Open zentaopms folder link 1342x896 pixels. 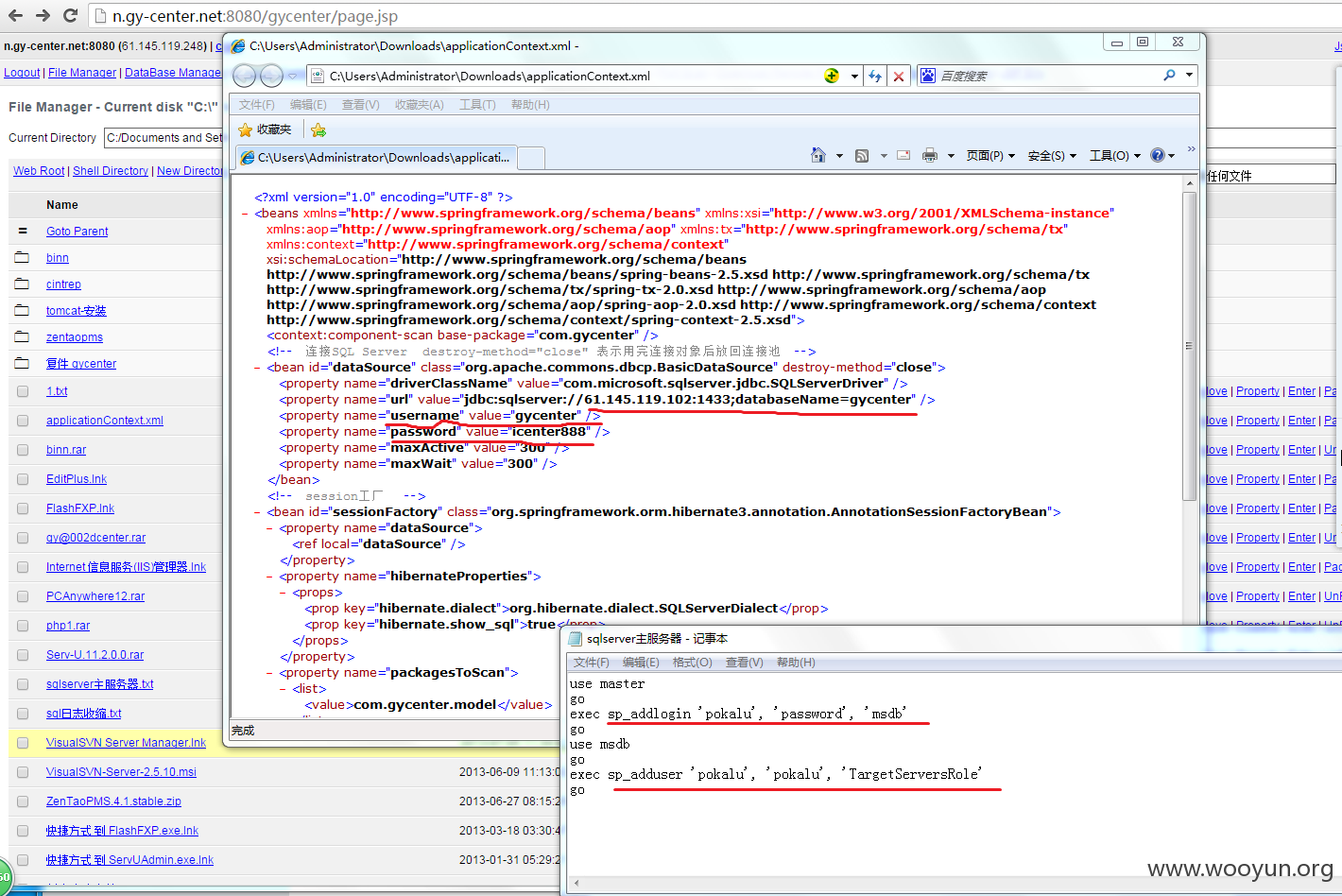75,337
